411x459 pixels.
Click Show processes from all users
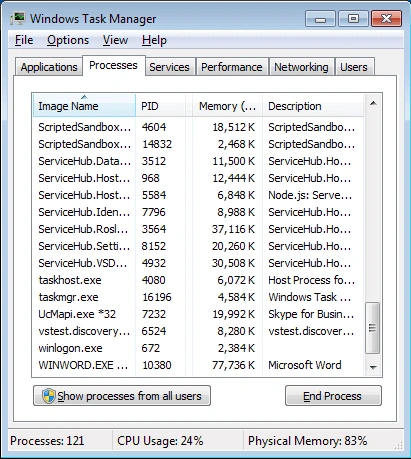tap(122, 396)
